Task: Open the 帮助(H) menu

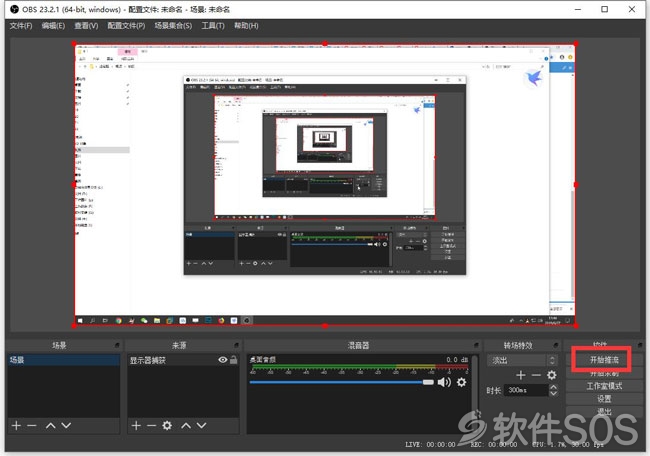Action: [x=246, y=26]
